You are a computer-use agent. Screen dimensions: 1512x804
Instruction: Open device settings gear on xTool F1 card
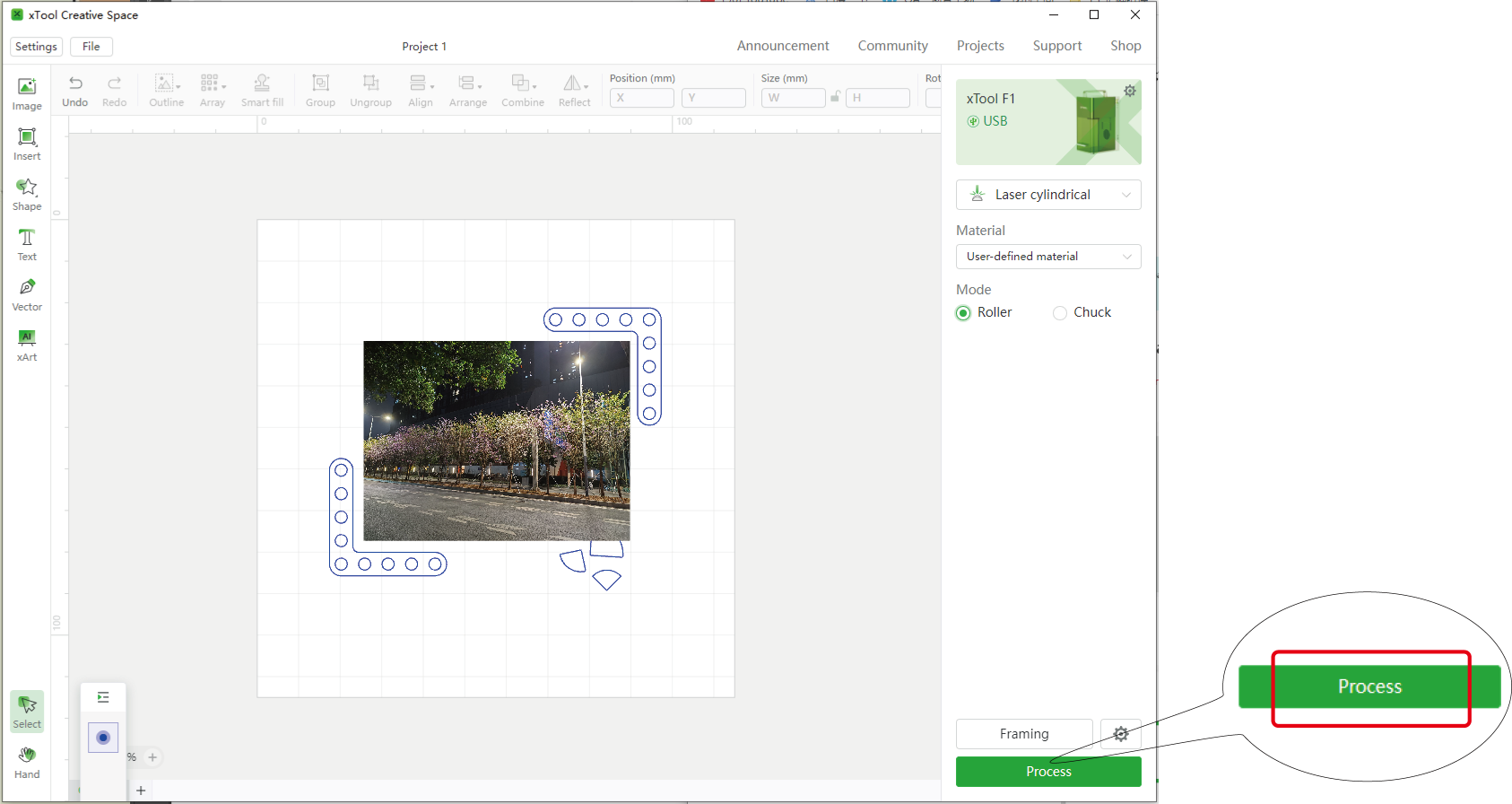coord(1130,91)
